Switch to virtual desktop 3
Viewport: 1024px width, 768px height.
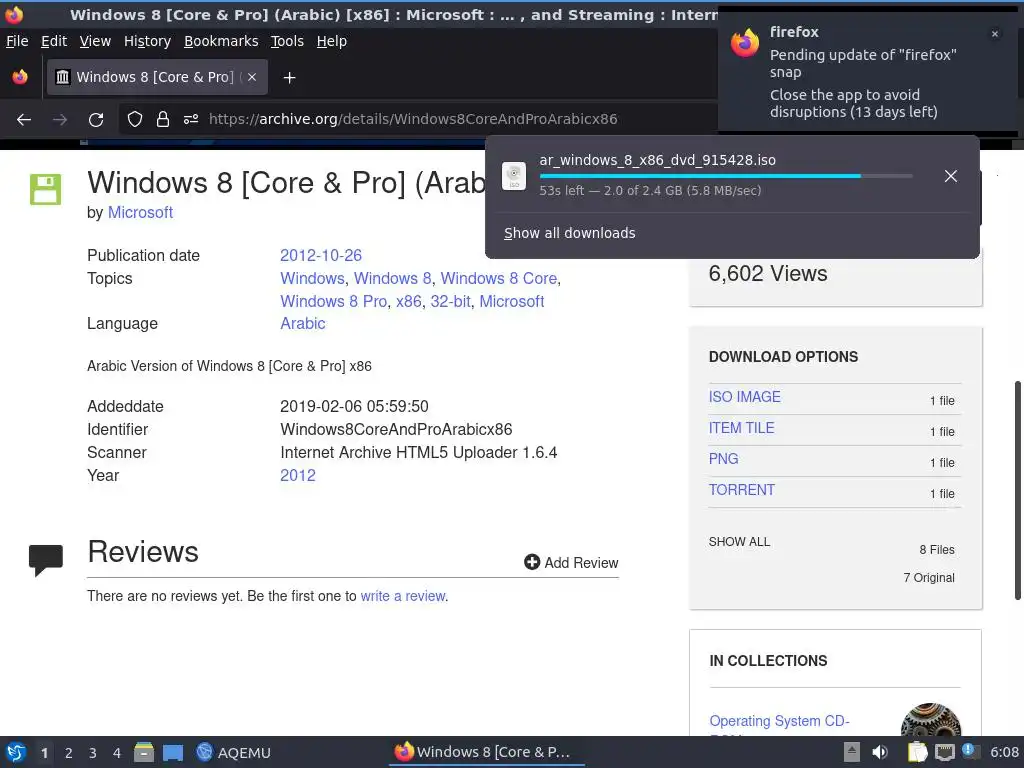pos(93,753)
